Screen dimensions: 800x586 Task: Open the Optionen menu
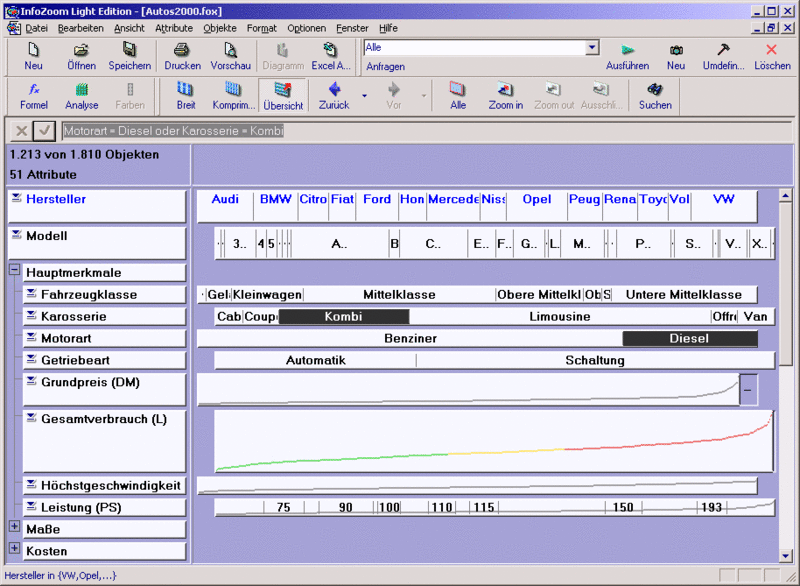point(306,29)
